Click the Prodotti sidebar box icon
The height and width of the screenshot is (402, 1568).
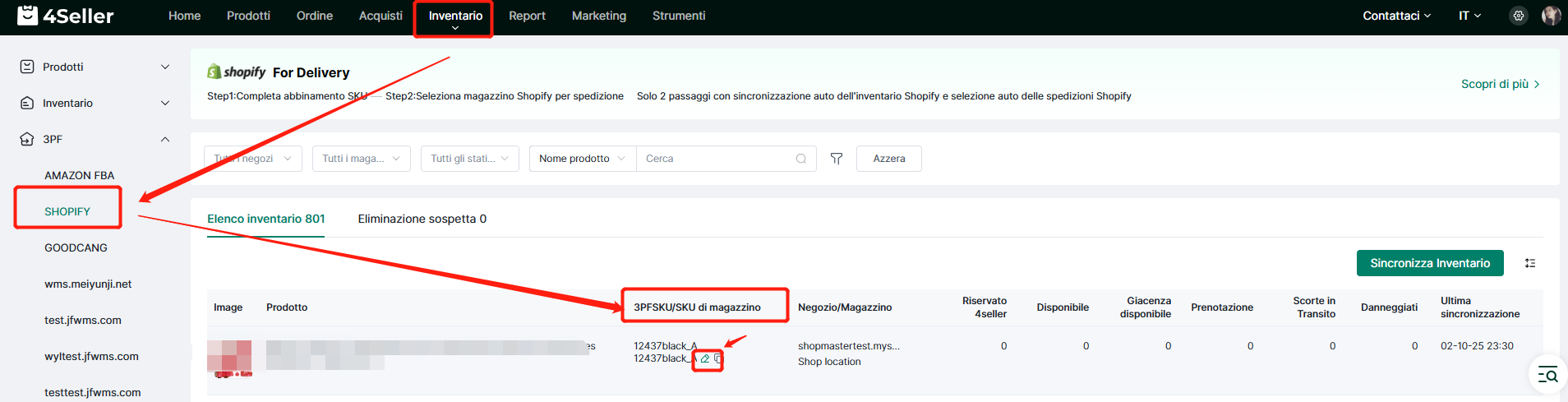pyautogui.click(x=27, y=67)
